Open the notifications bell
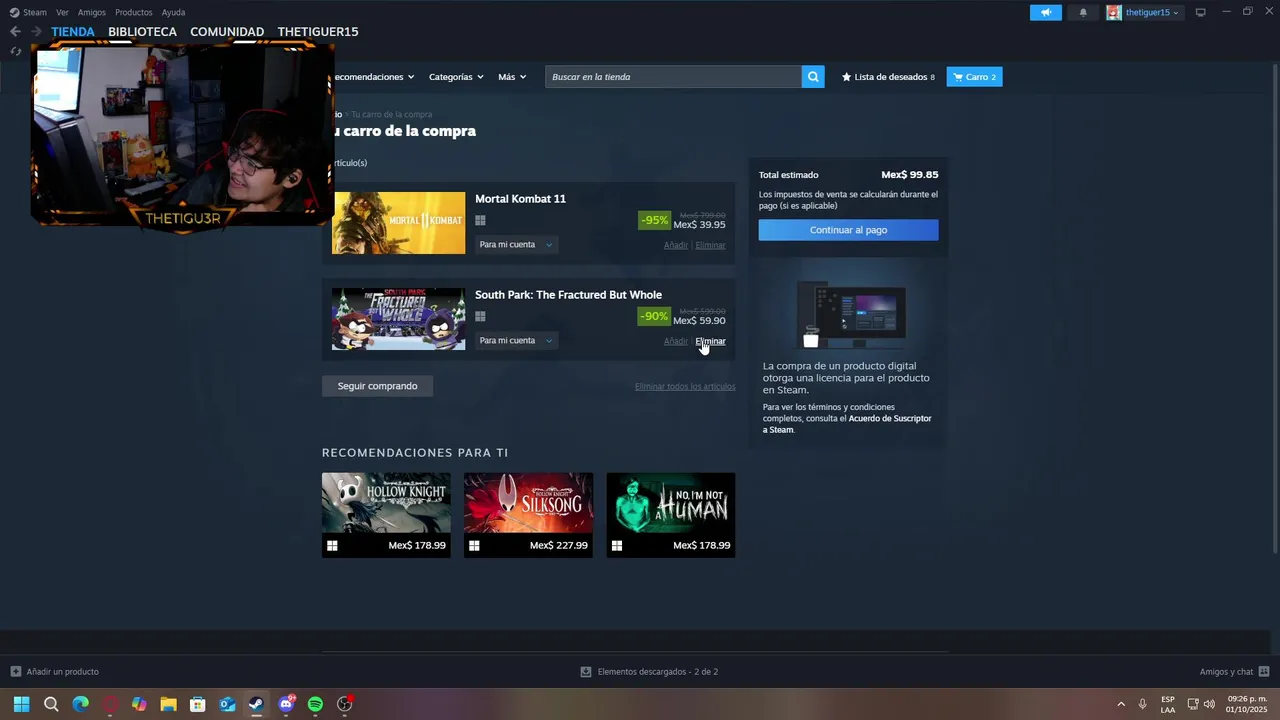Screen dimensions: 1280x720 pyautogui.click(x=1083, y=12)
